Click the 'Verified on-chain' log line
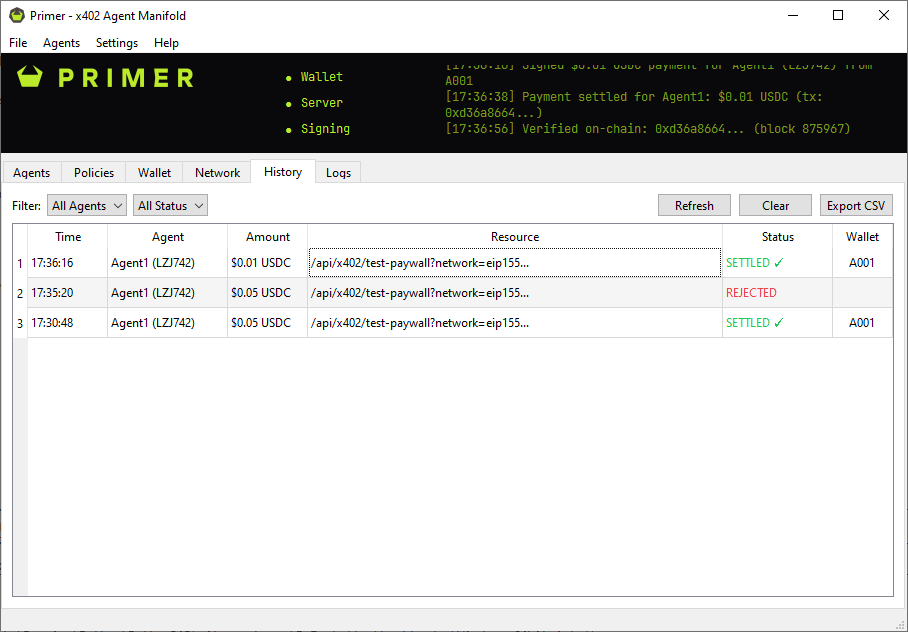908x632 pixels. point(647,129)
